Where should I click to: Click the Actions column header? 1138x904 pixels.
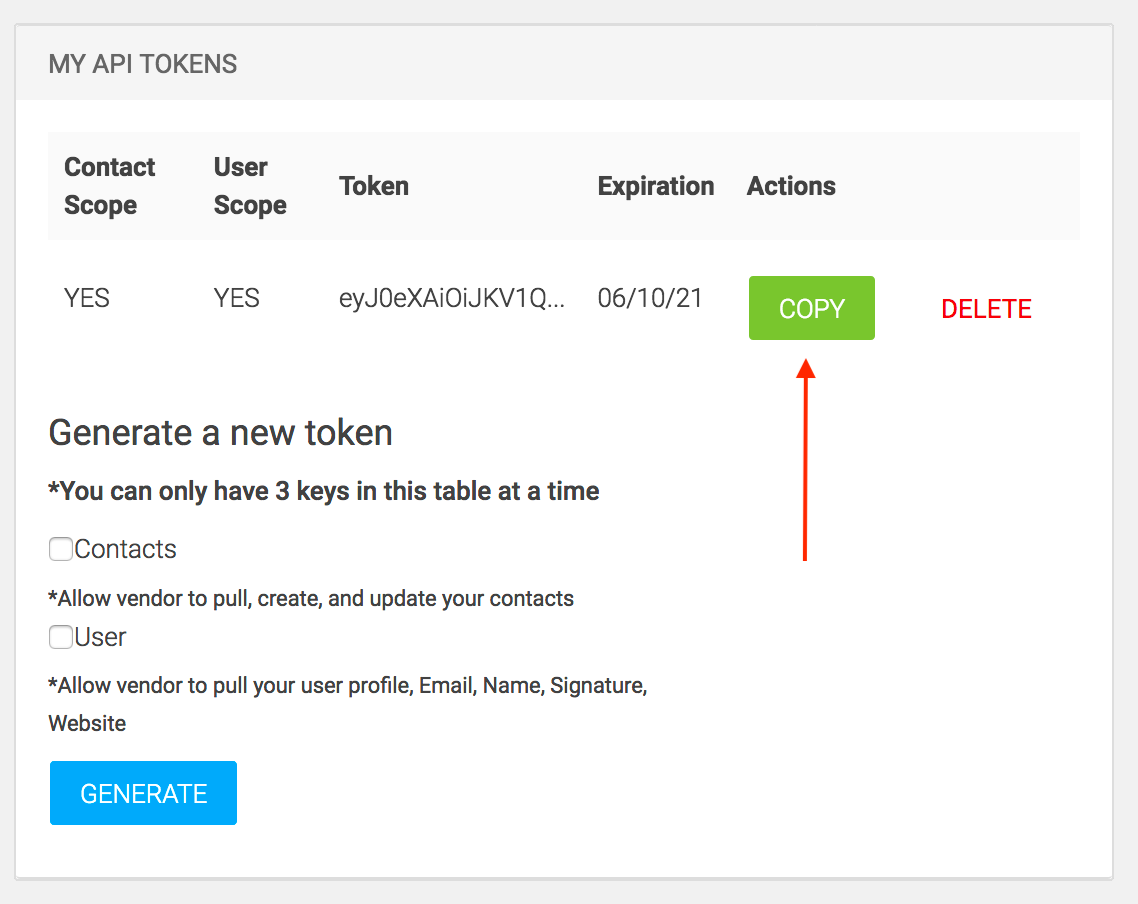[x=791, y=186]
